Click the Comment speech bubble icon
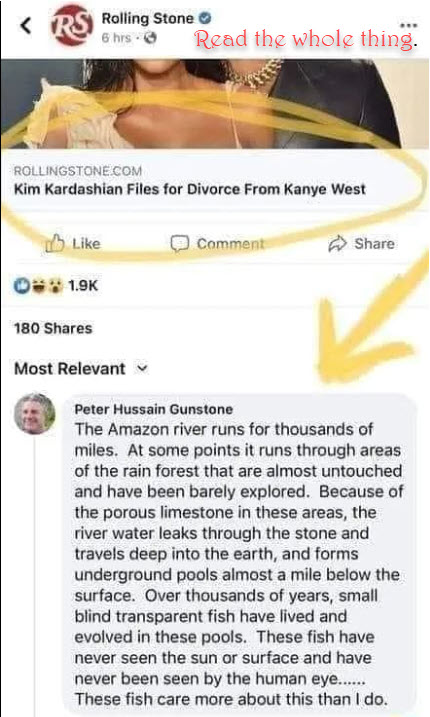Screen dimensions: 430x717 click(x=179, y=244)
